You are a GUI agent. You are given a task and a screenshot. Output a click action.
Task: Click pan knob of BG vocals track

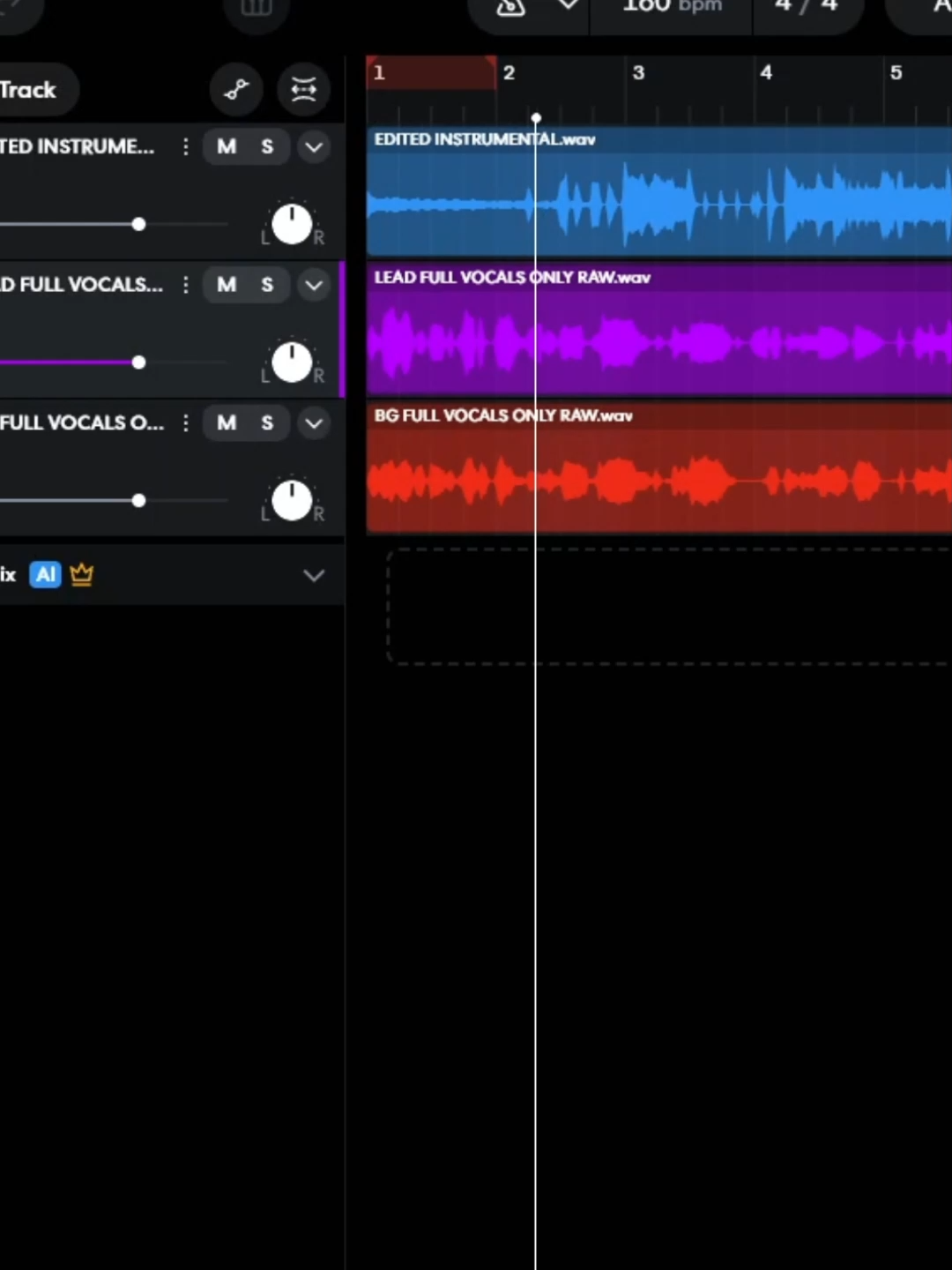click(x=292, y=500)
